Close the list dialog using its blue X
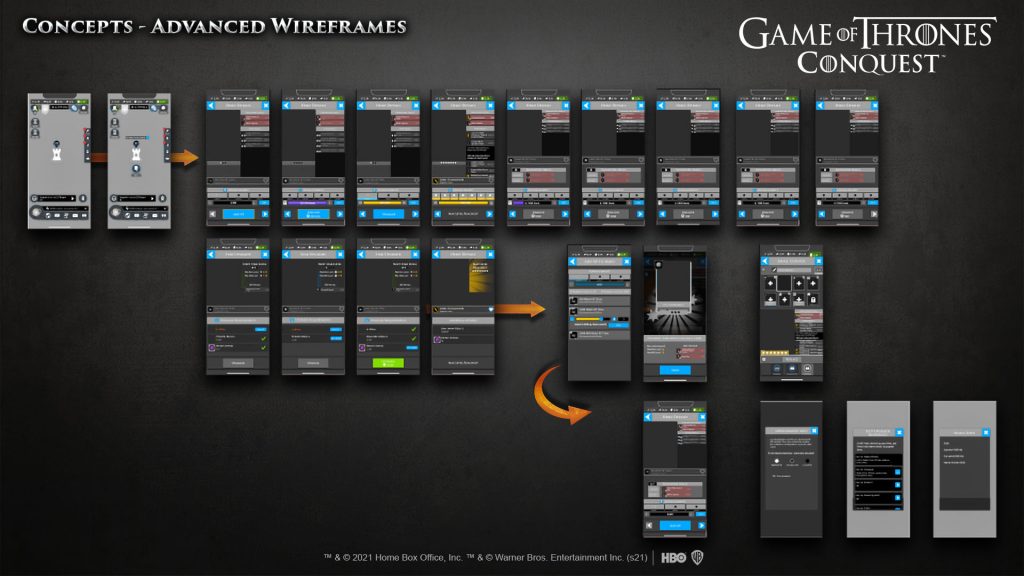1024x576 pixels. coord(899,432)
